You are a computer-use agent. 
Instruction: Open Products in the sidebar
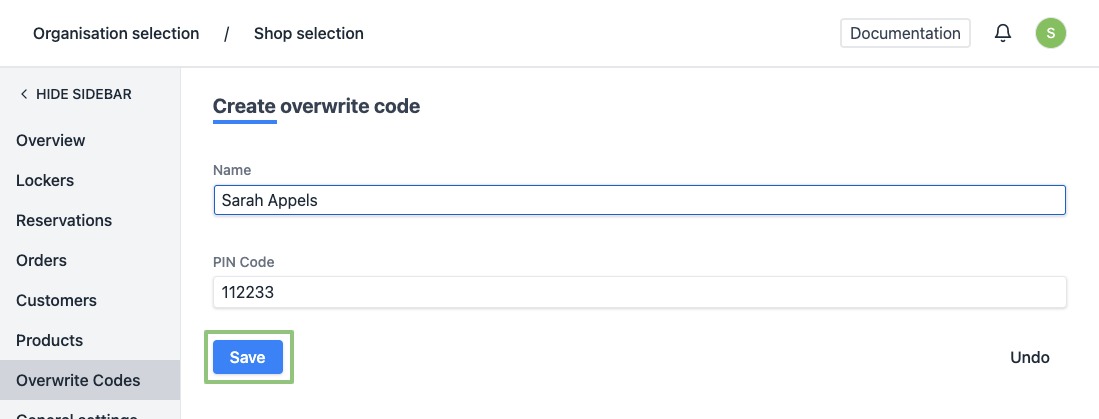click(49, 340)
